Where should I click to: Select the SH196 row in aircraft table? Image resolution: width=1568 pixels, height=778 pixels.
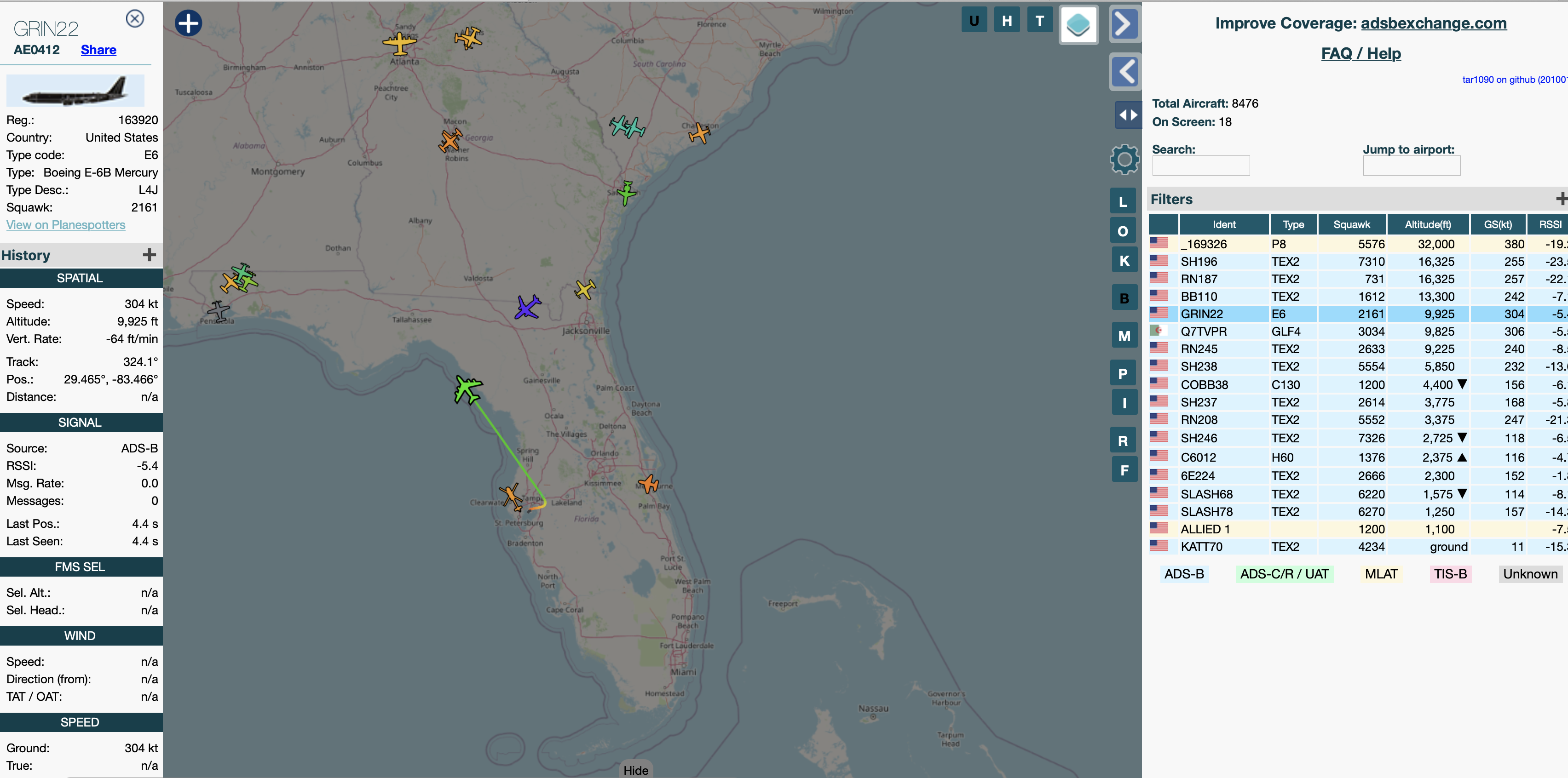pos(1358,262)
